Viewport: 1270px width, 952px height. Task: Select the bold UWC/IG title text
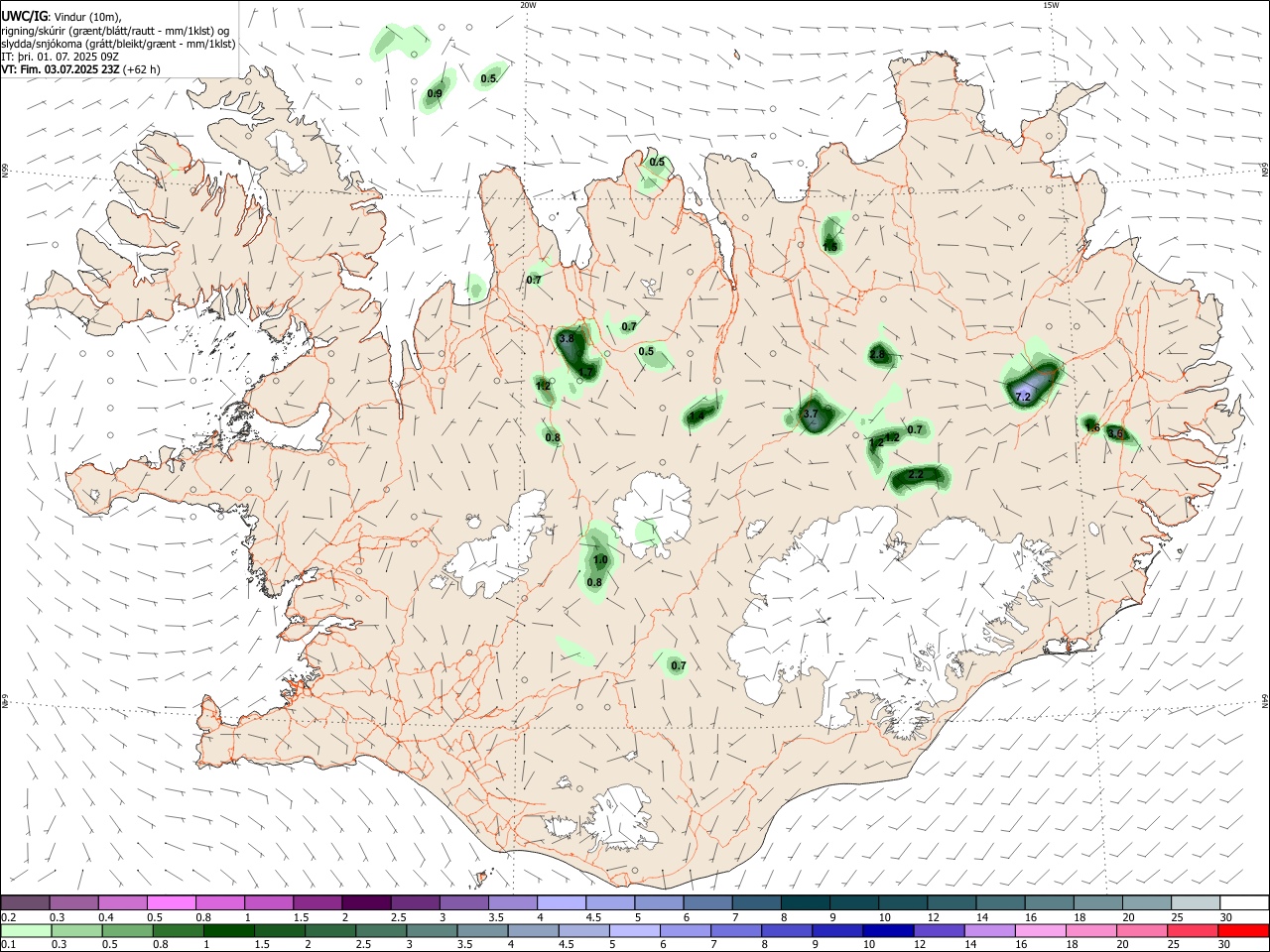click(24, 15)
